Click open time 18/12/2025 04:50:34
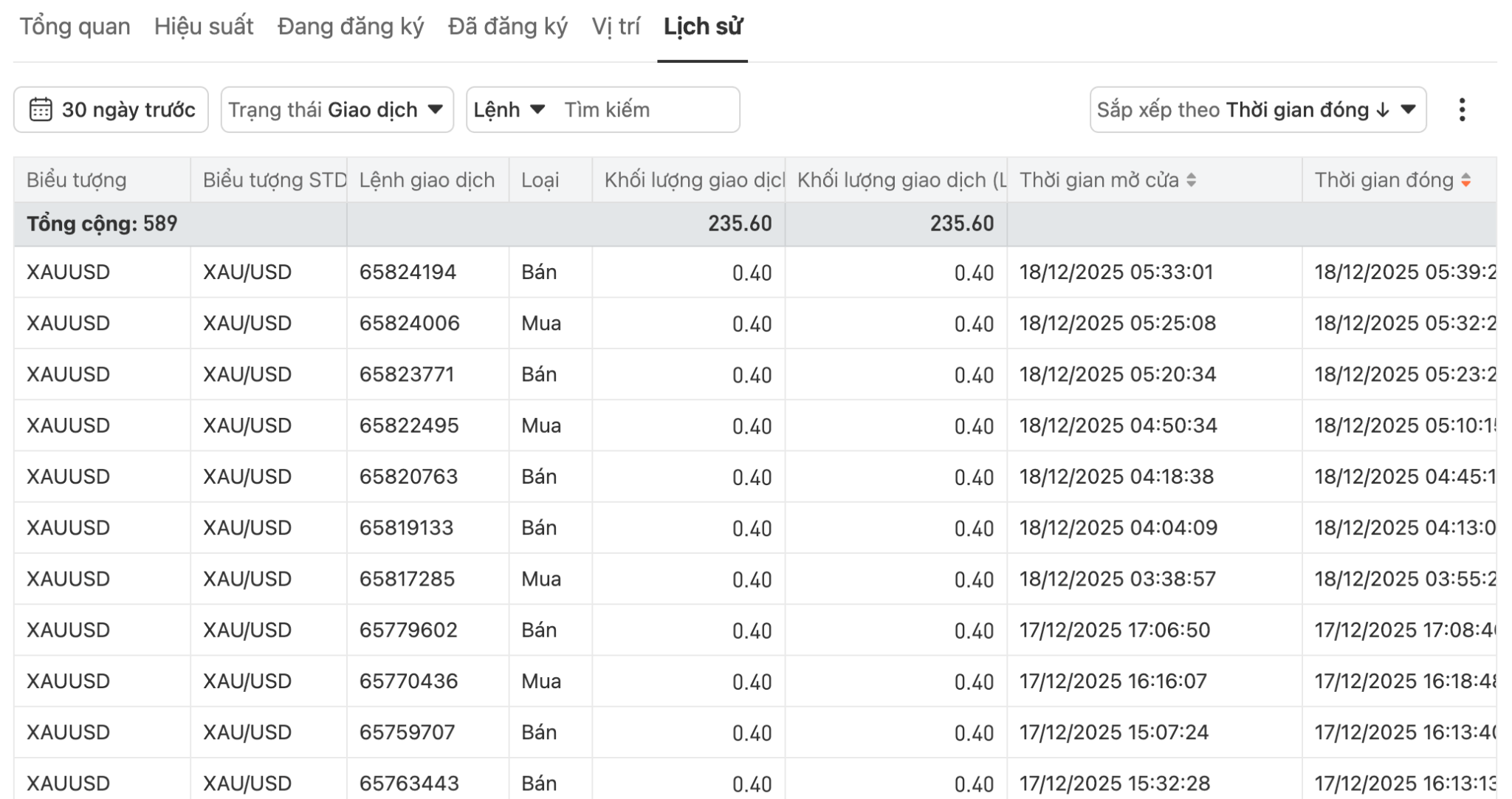Image resolution: width=1512 pixels, height=799 pixels. [1118, 425]
